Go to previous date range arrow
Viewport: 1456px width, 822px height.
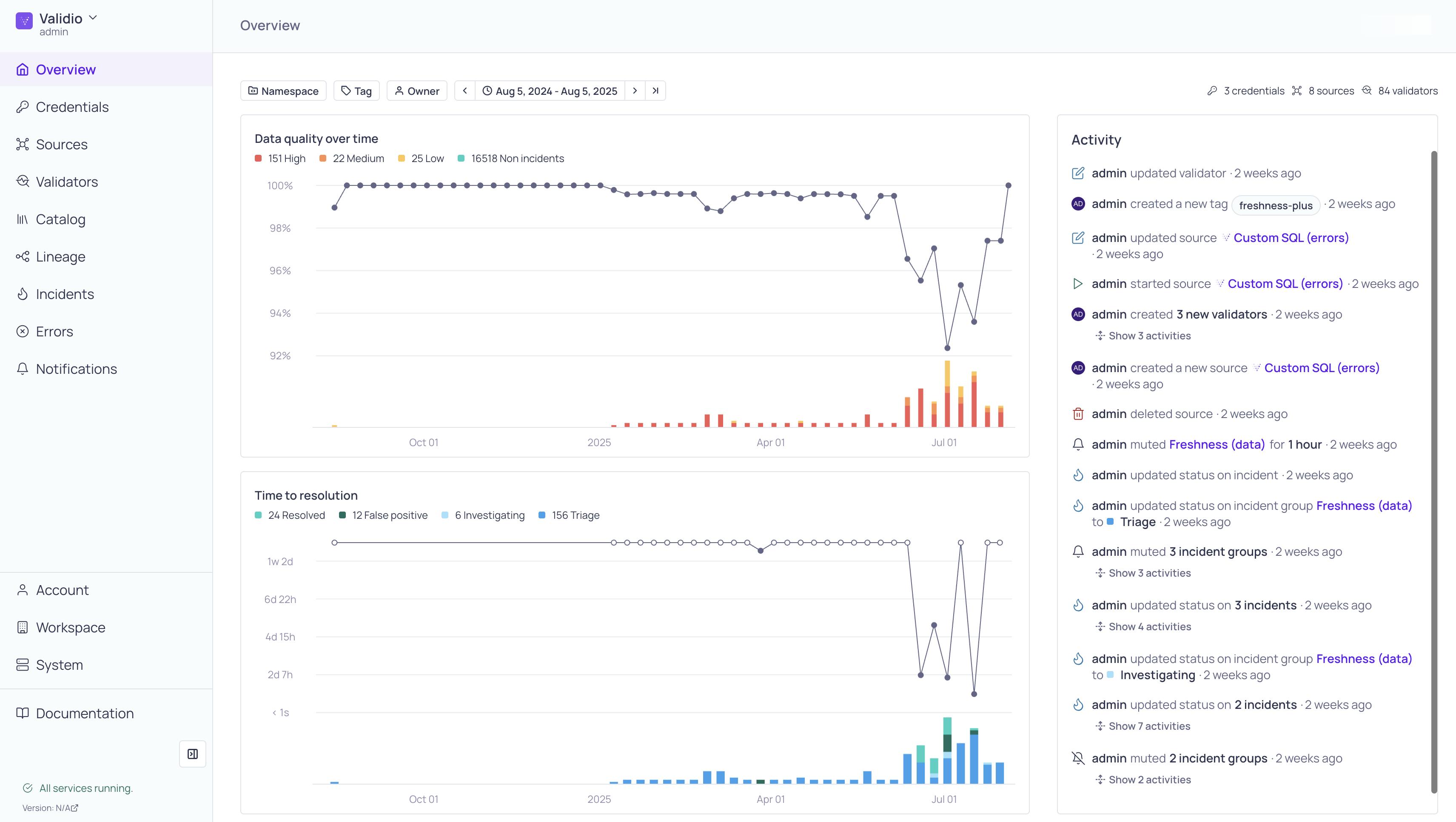(464, 91)
